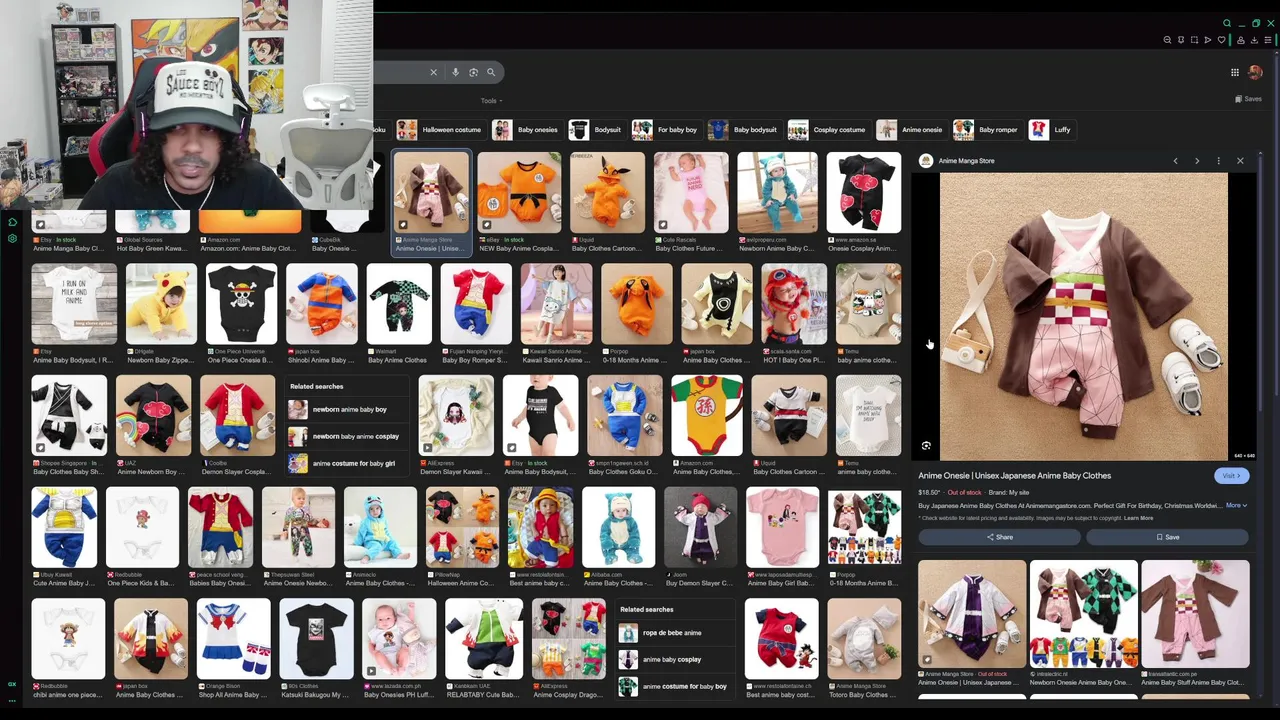Click the browser pin toolbar icon
The width and height of the screenshot is (1280, 720).
[x=1181, y=40]
